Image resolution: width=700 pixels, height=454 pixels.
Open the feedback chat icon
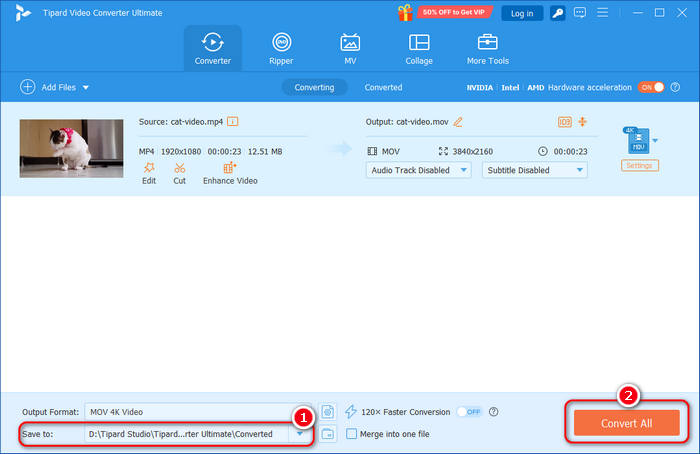pos(579,12)
